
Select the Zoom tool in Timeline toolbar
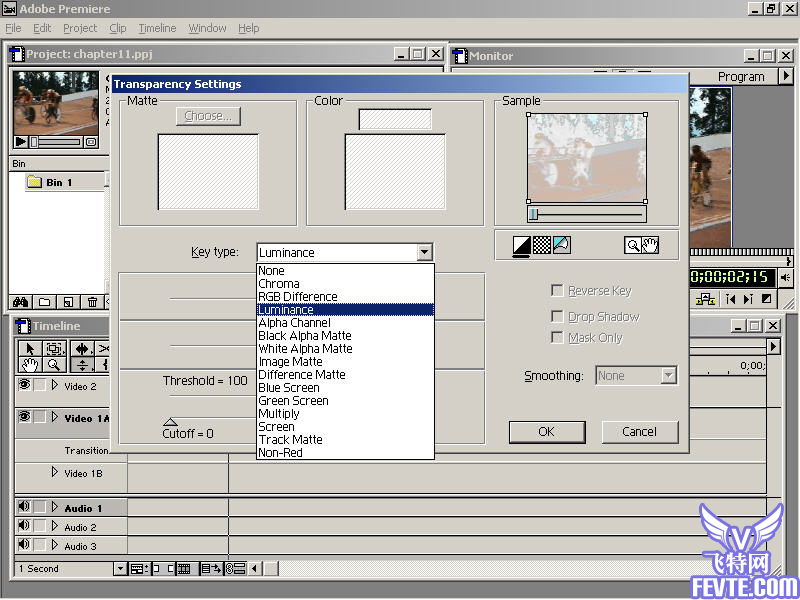(x=54, y=365)
